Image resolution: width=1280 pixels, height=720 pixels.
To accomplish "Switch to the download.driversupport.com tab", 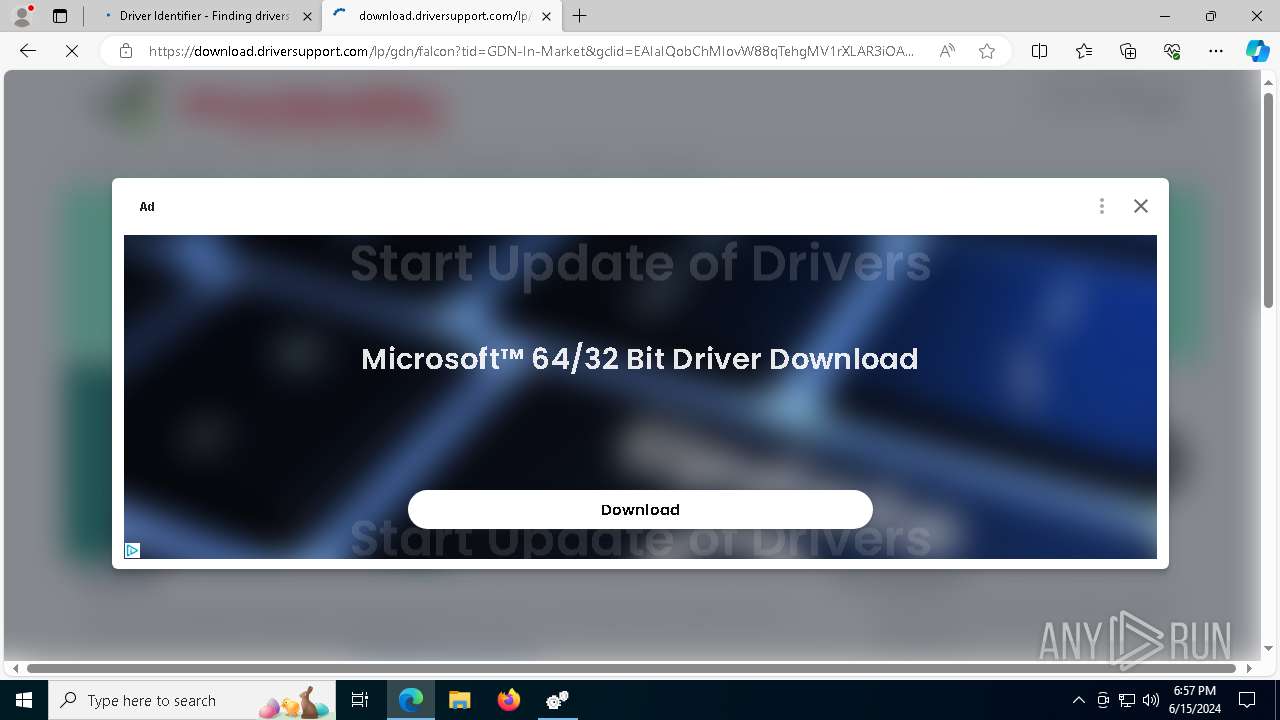I will coord(443,16).
